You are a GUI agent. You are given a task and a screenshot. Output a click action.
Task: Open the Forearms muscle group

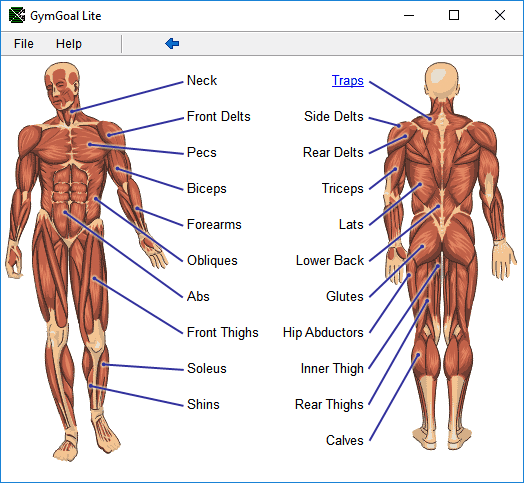click(x=214, y=224)
